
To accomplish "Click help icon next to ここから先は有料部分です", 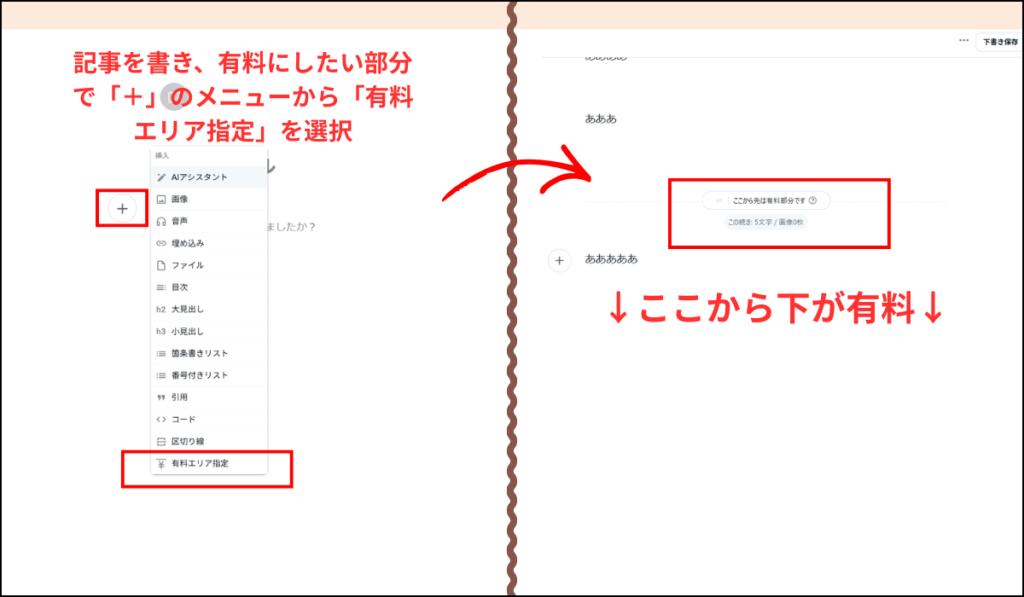I will pyautogui.click(x=812, y=201).
